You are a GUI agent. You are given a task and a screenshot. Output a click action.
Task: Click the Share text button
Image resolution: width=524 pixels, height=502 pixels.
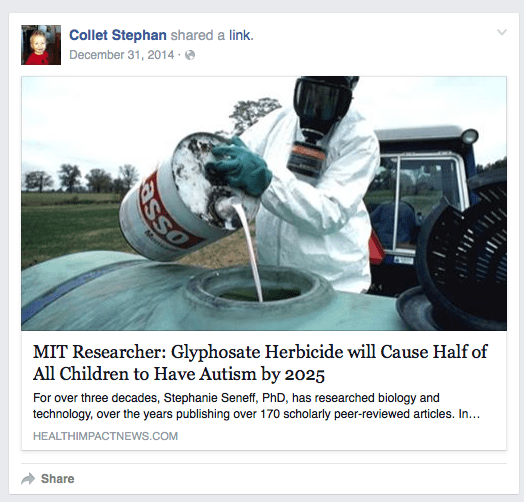click(57, 479)
